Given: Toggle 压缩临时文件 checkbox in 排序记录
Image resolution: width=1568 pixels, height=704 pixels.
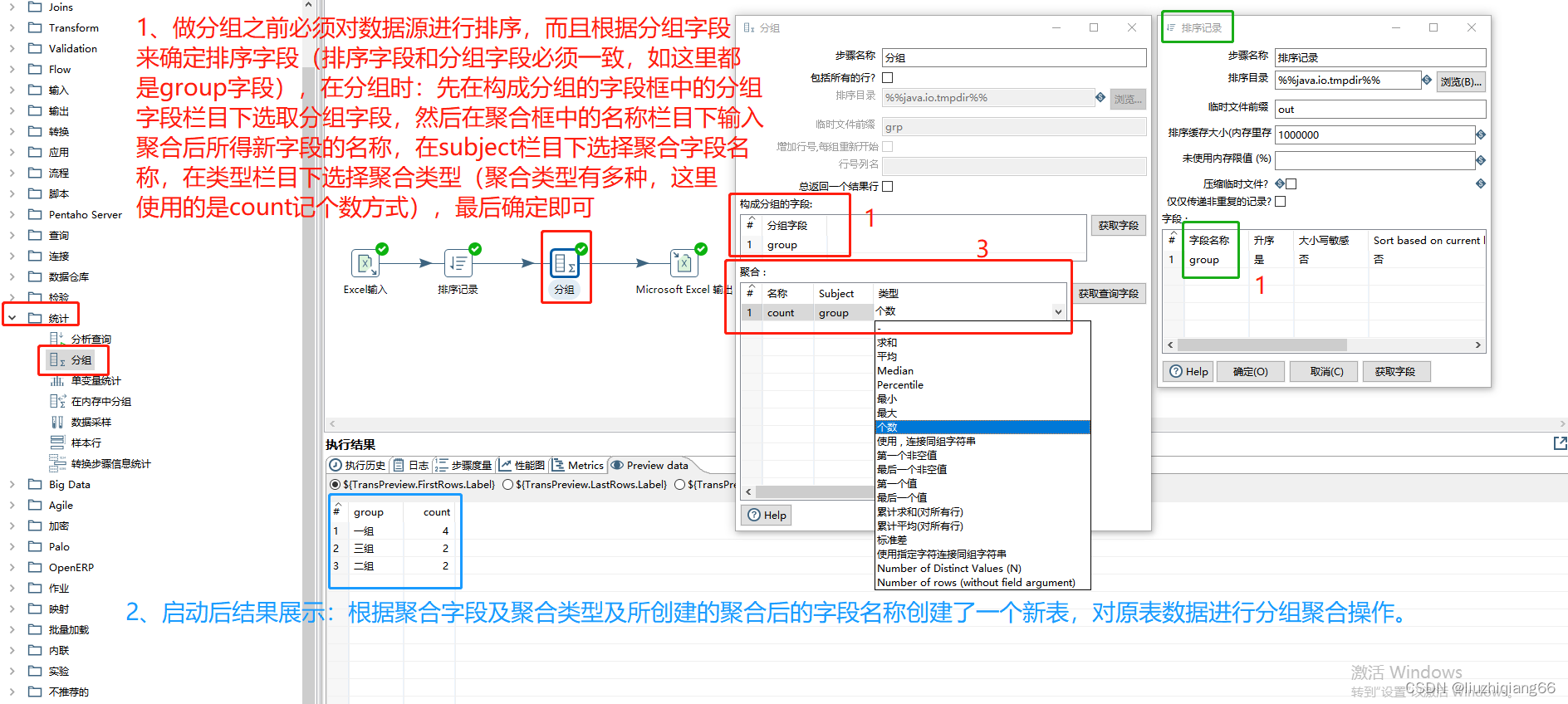Looking at the screenshot, I should [x=1291, y=183].
